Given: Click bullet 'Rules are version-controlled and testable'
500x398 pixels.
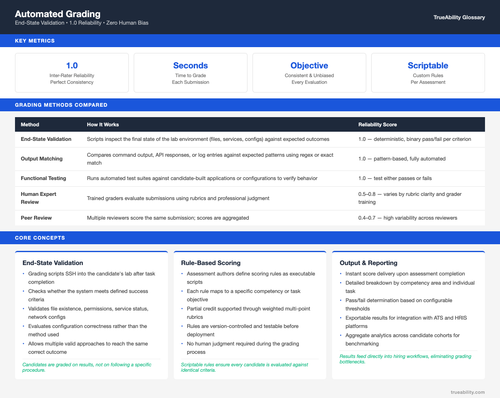Looking at the screenshot, I should tap(243, 330).
